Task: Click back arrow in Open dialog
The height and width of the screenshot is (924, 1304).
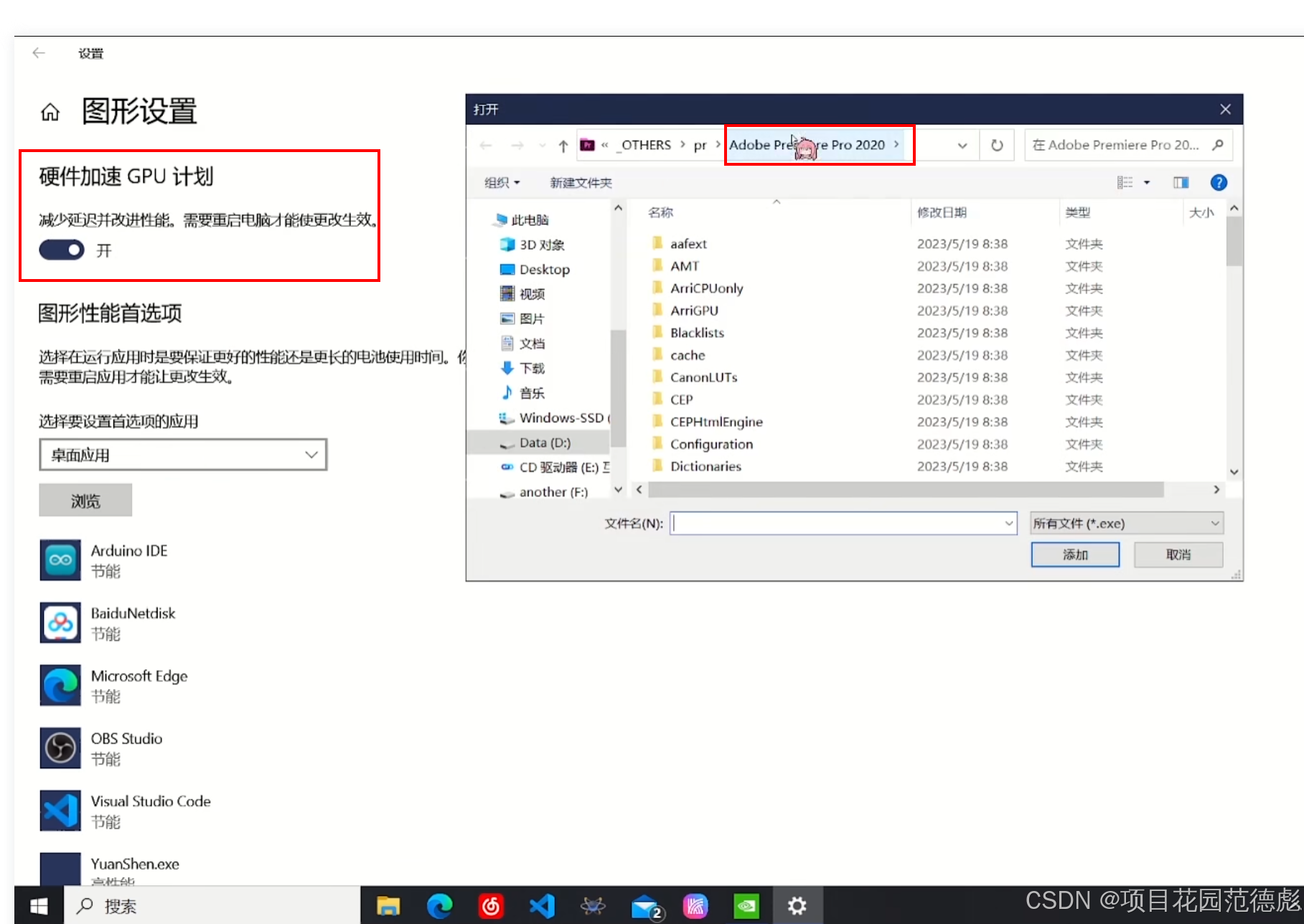Action: (486, 146)
